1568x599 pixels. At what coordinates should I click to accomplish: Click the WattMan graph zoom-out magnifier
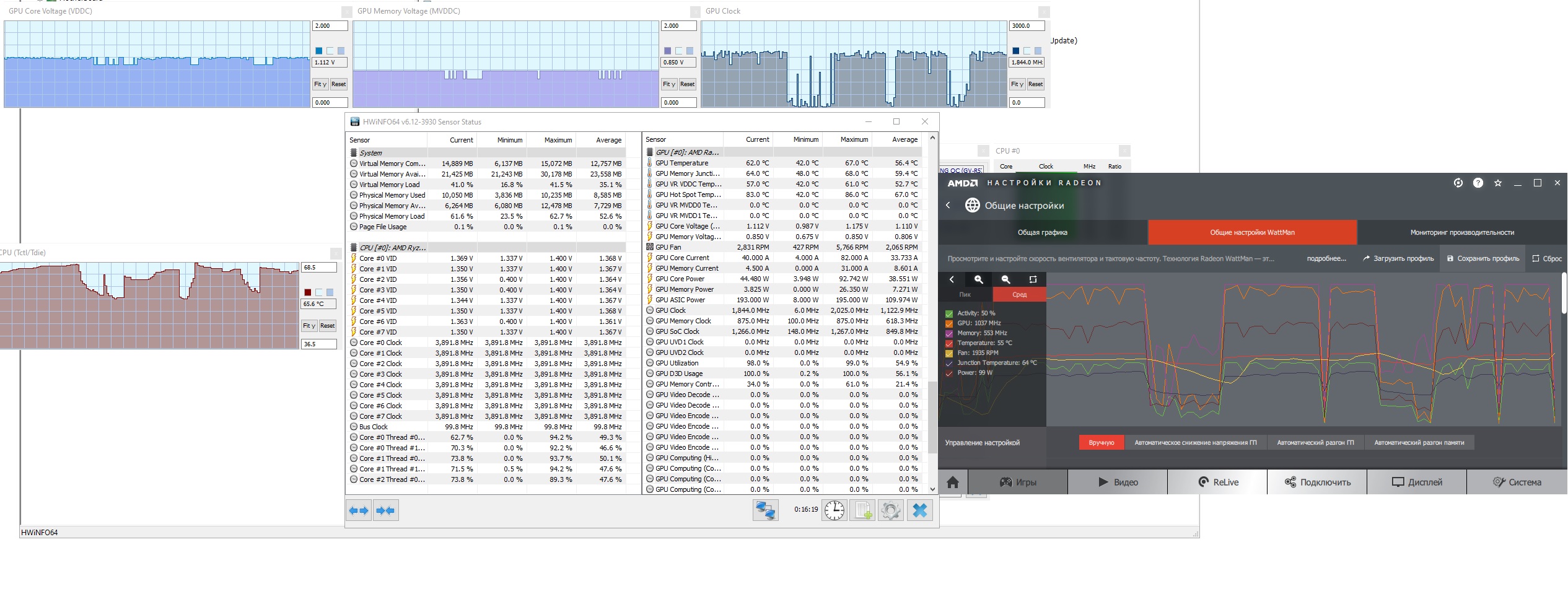1006,279
